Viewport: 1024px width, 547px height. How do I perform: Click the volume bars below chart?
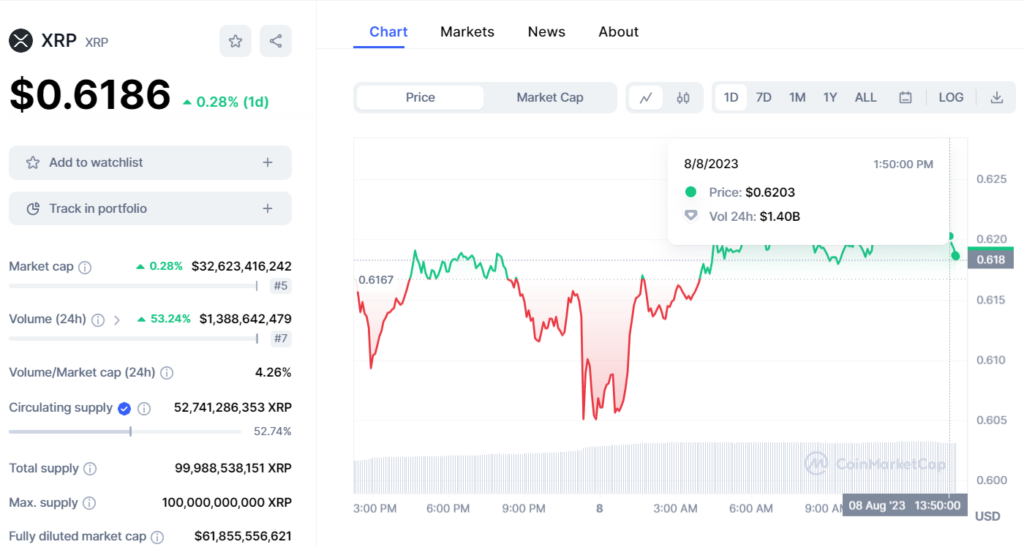click(650, 468)
